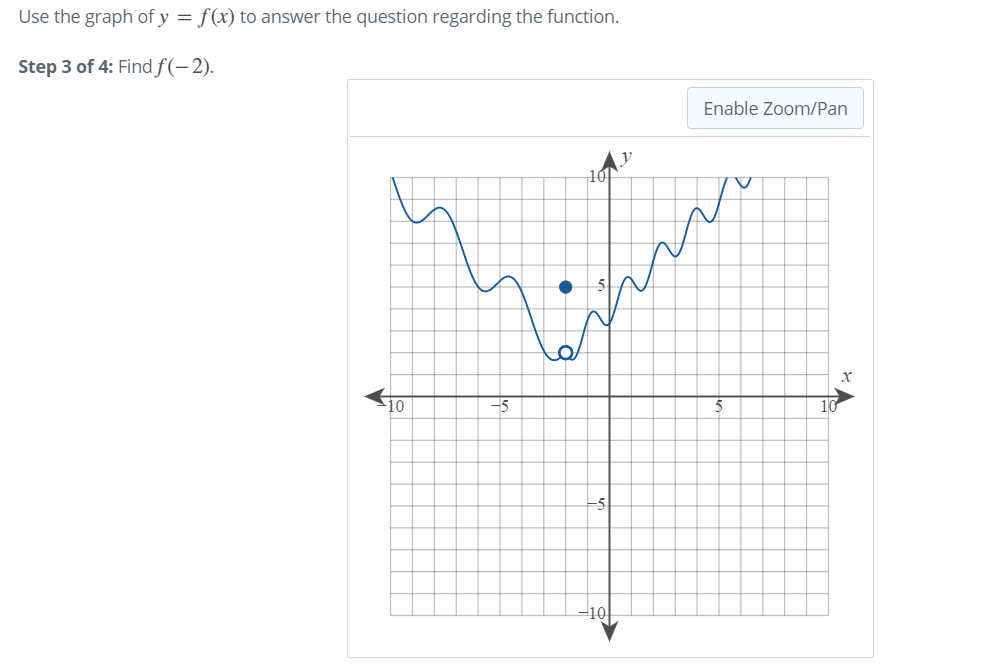Click the y = f(x) text in the question

coord(196,16)
